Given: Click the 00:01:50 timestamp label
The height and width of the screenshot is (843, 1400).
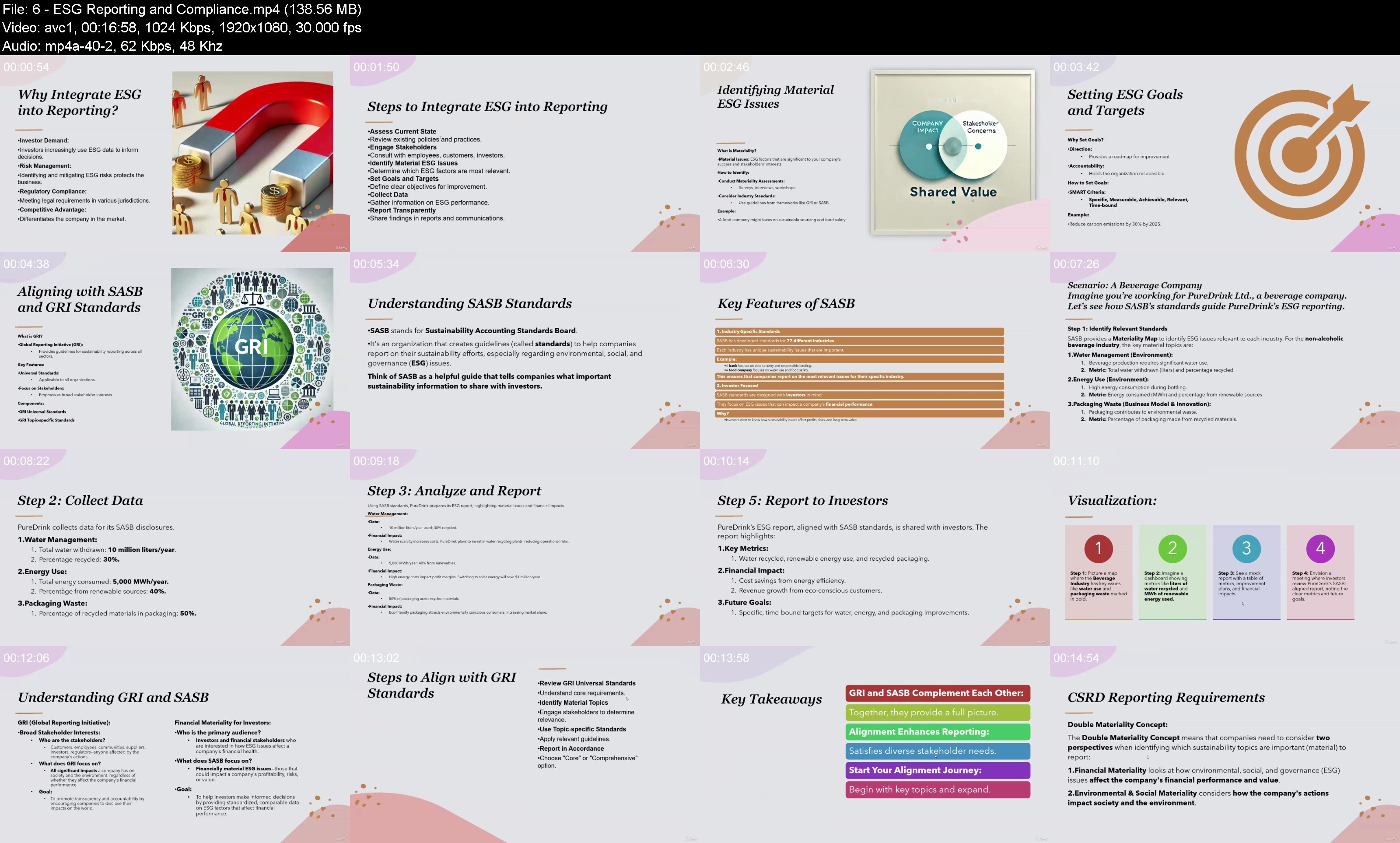Looking at the screenshot, I should (x=376, y=67).
